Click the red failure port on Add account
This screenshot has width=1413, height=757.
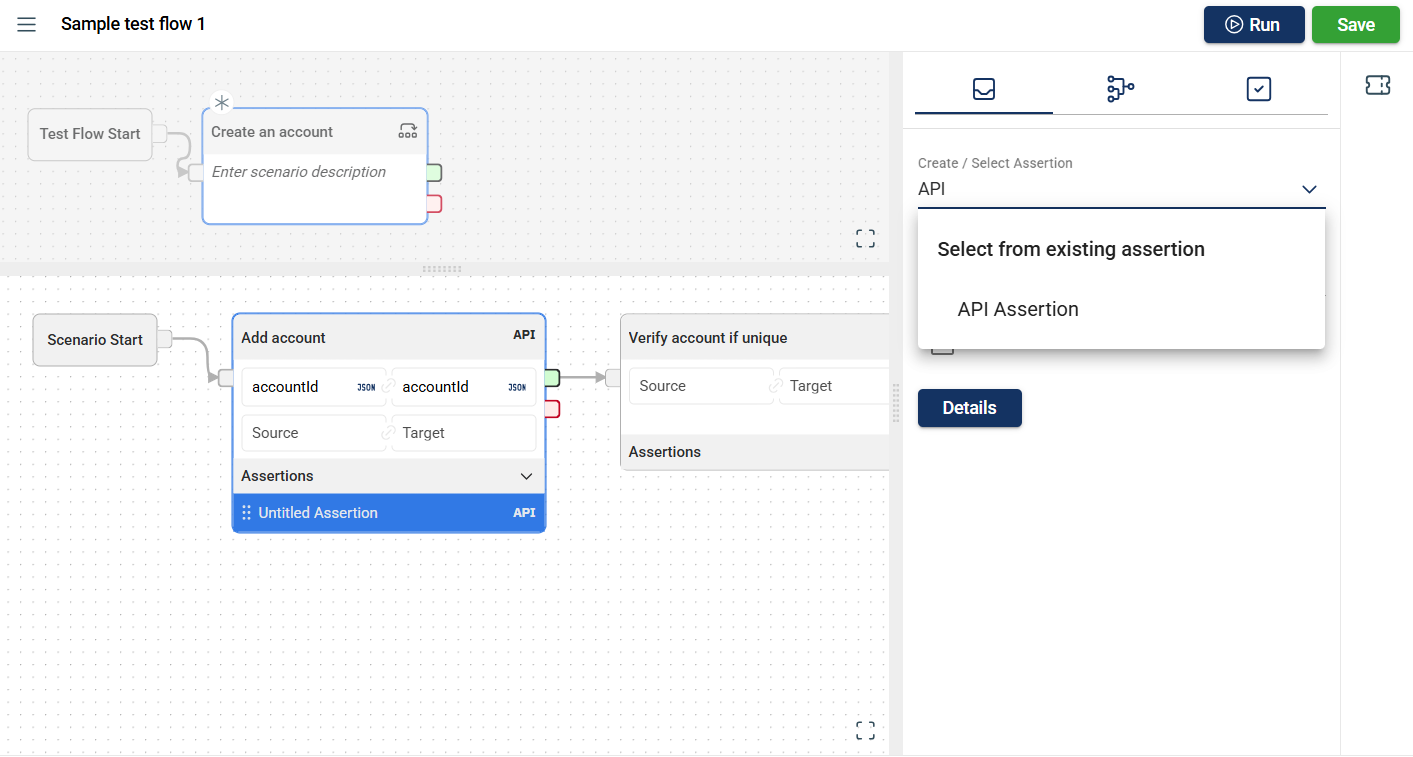(552, 408)
